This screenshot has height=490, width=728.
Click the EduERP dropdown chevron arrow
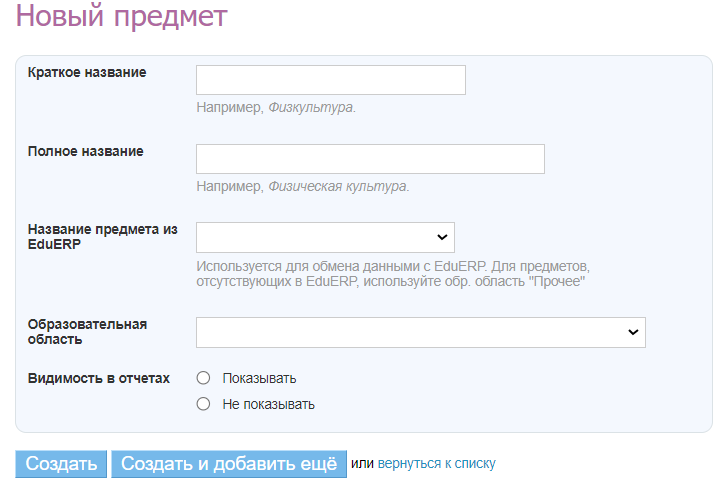441,237
